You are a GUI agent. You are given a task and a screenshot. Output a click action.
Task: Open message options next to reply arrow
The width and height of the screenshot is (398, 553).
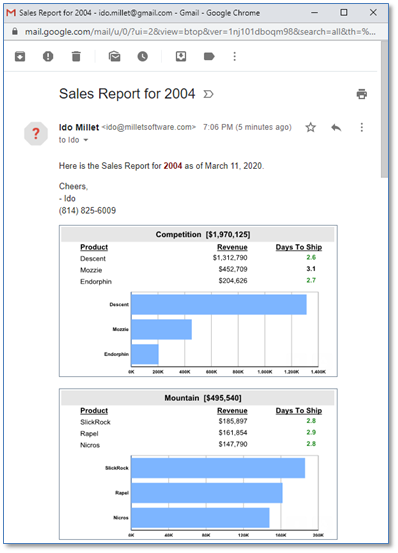[x=362, y=127]
